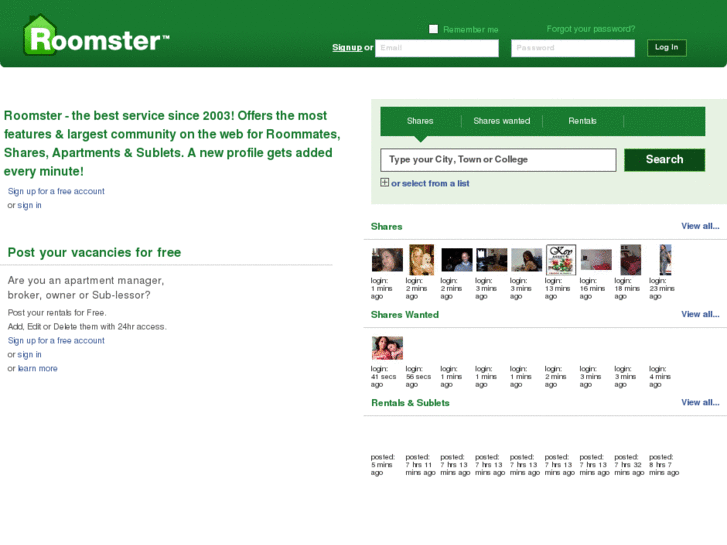Focus the Email input field

[x=437, y=48]
